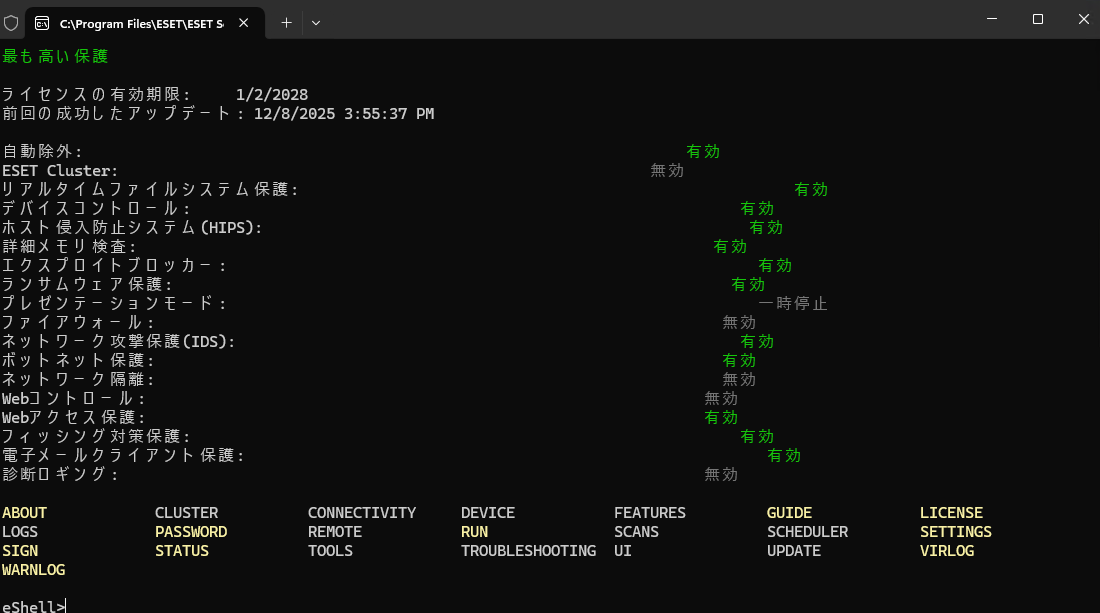This screenshot has width=1100, height=613.
Task: Select the C:\Program Files\ESET tab
Action: [145, 23]
